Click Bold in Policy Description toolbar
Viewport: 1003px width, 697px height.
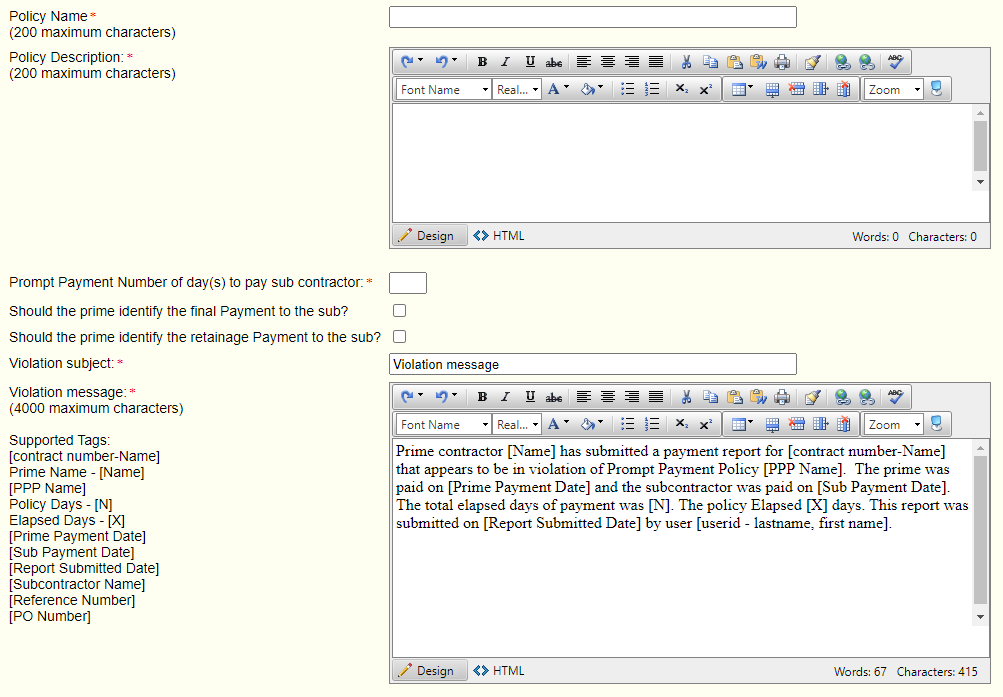[x=482, y=62]
